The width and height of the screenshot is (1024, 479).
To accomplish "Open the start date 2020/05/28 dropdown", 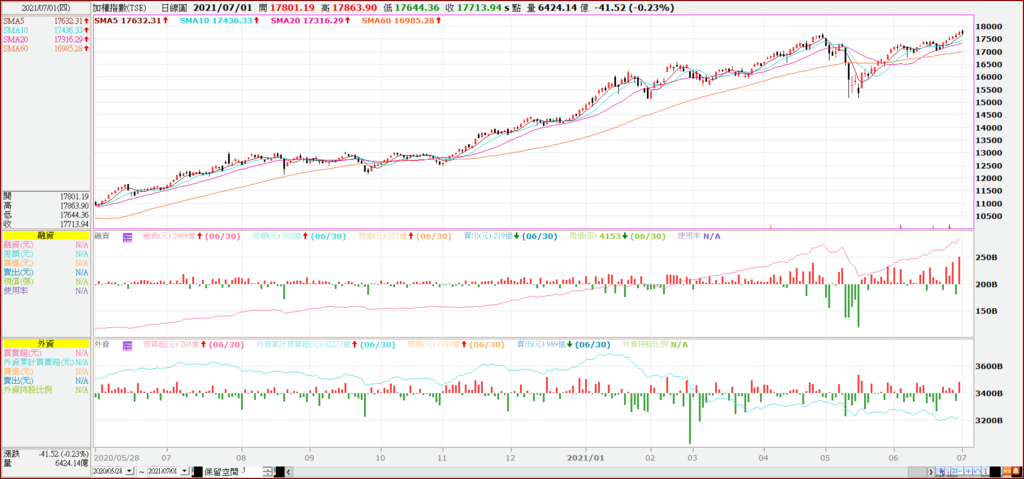I will pyautogui.click(x=129, y=471).
